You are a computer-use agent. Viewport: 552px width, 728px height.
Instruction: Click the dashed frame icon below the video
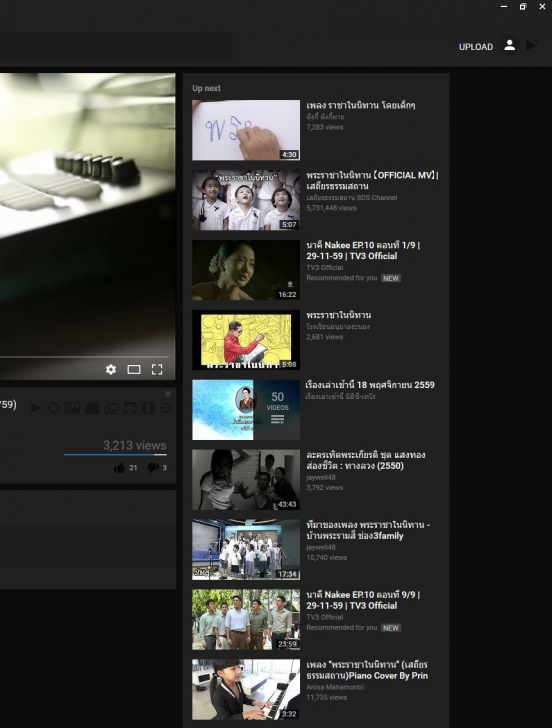pos(130,408)
